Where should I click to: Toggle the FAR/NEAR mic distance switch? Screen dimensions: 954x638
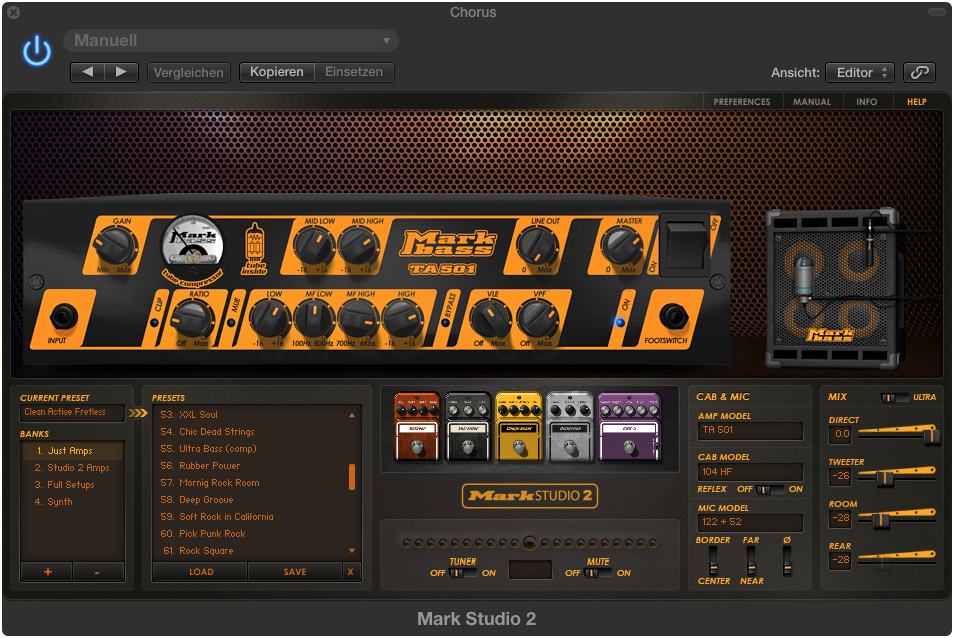751,561
